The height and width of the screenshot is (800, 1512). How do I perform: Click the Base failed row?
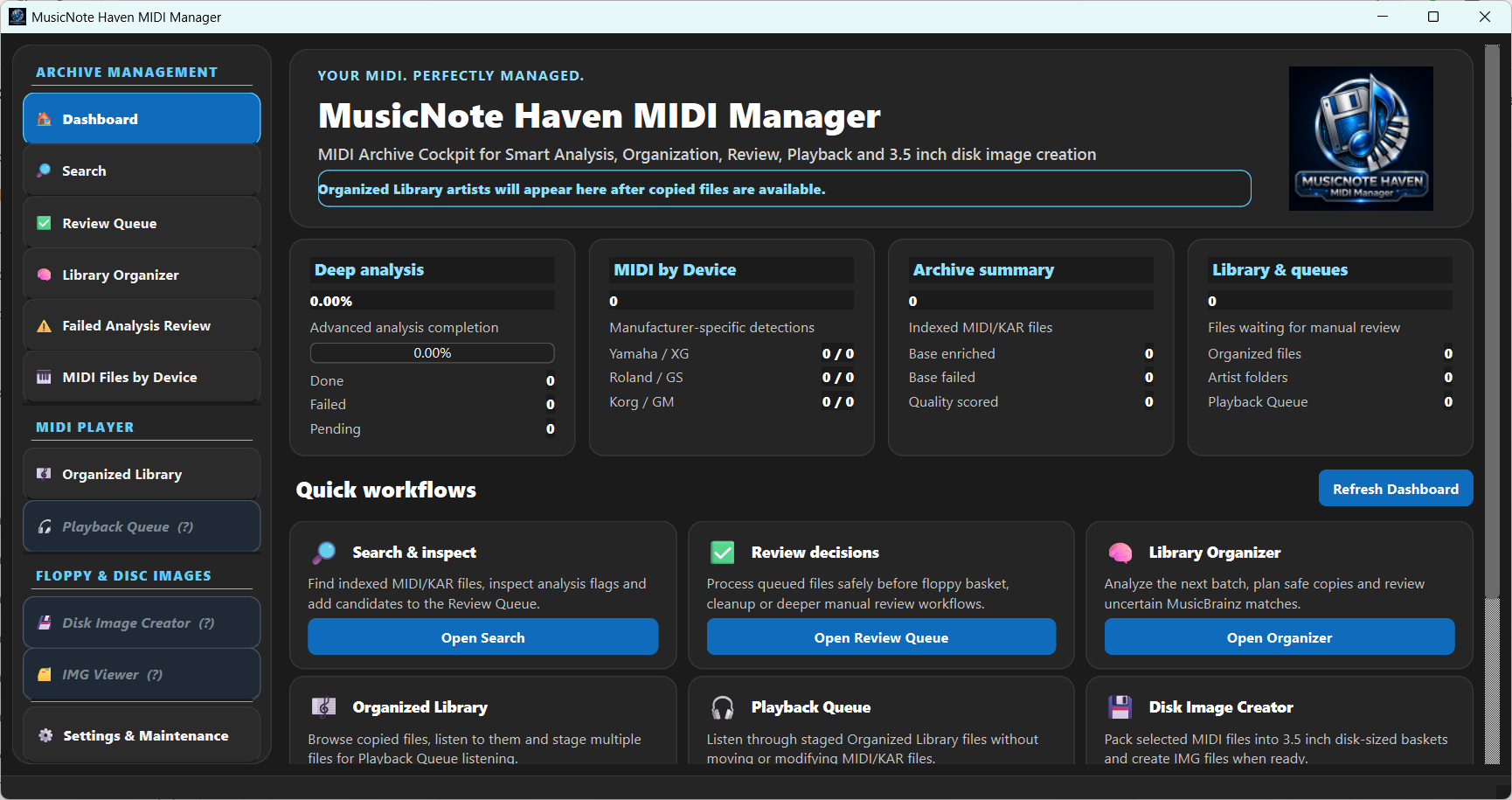tap(1030, 378)
